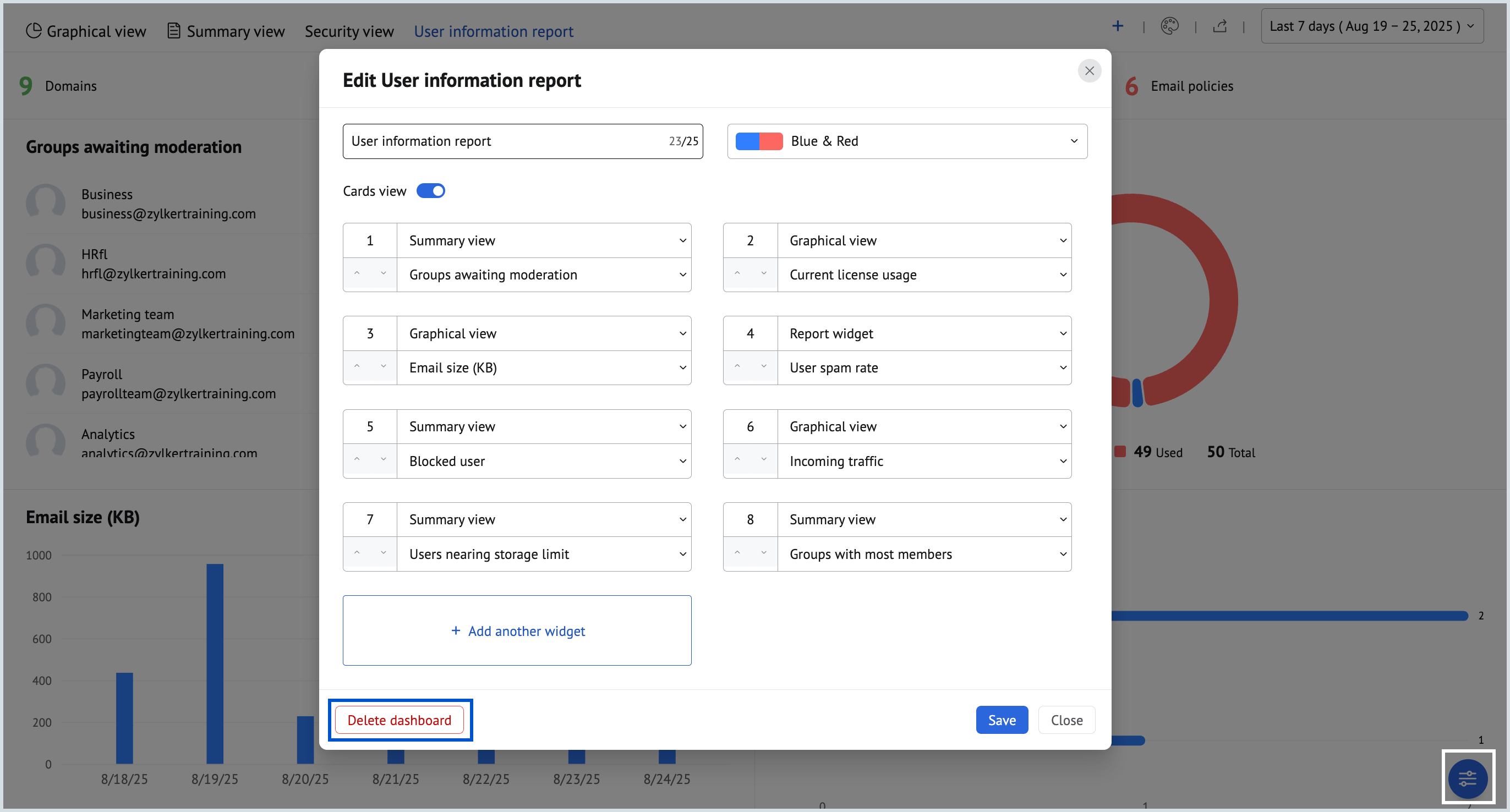
Task: Click the add new dashboard plus icon
Action: pos(1118,26)
